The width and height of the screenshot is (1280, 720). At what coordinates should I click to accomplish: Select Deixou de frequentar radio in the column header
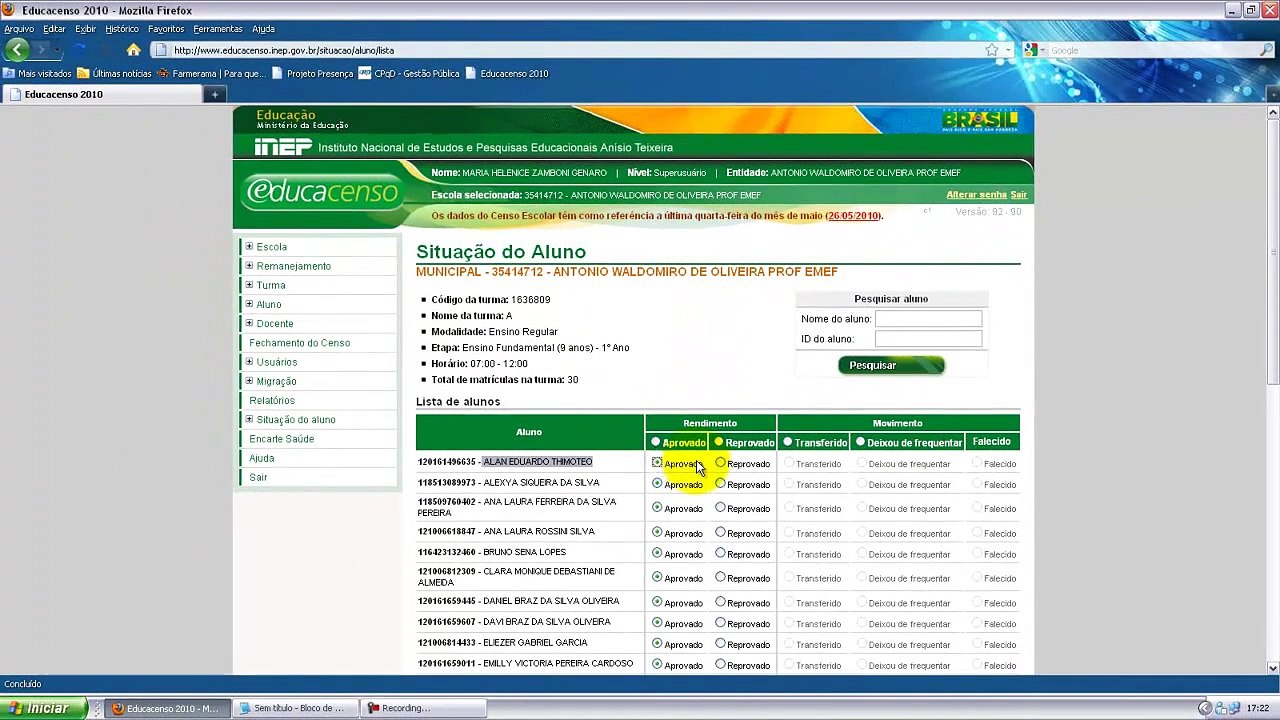[861, 442]
